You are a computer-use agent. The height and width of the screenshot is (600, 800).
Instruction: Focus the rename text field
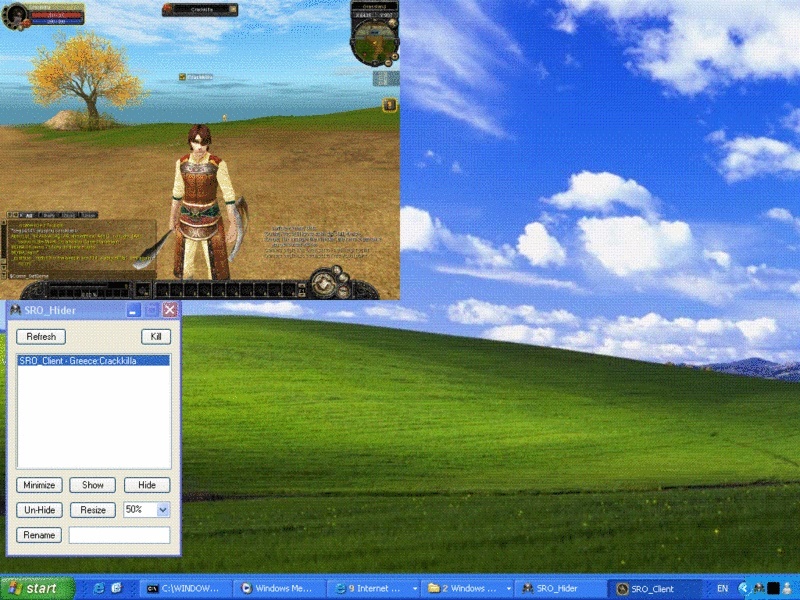pyautogui.click(x=119, y=535)
